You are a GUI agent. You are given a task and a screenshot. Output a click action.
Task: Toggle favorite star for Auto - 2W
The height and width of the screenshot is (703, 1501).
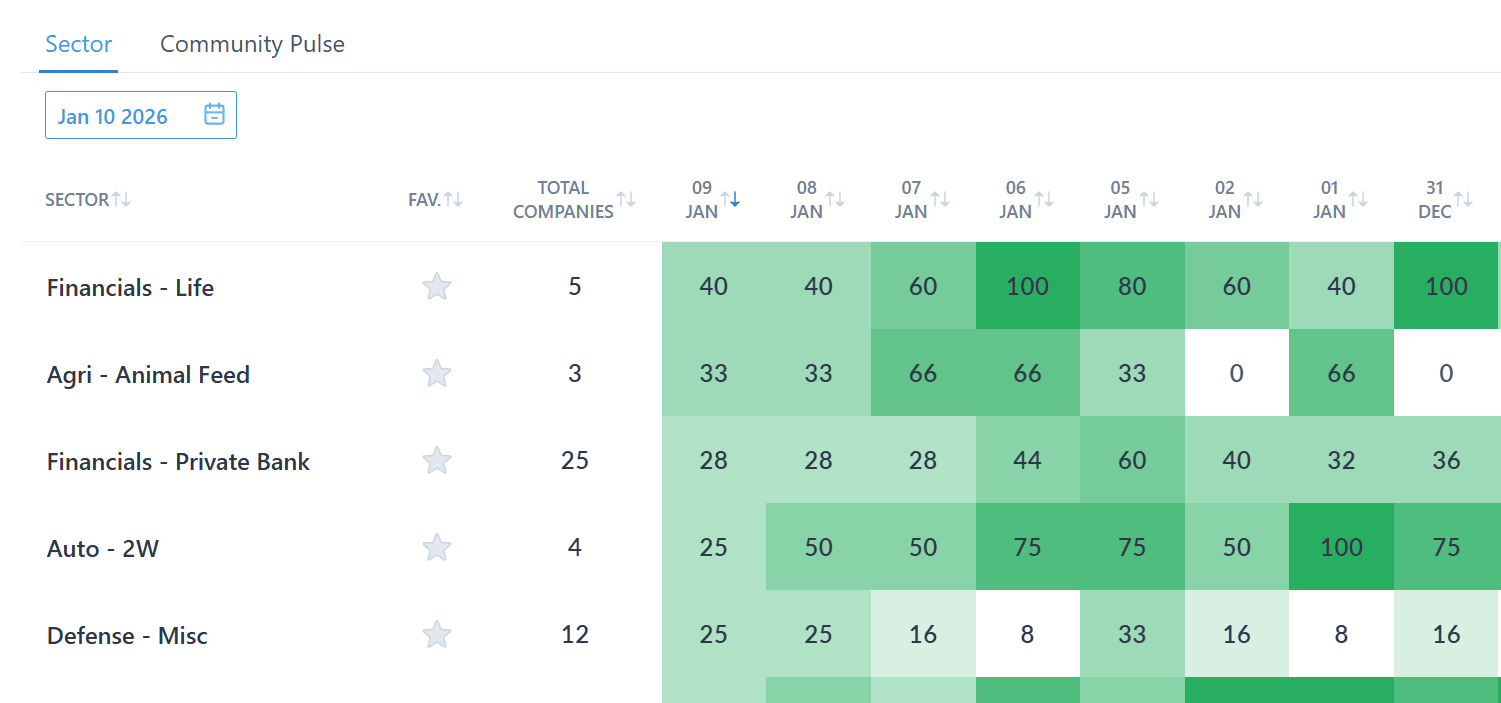(x=436, y=548)
